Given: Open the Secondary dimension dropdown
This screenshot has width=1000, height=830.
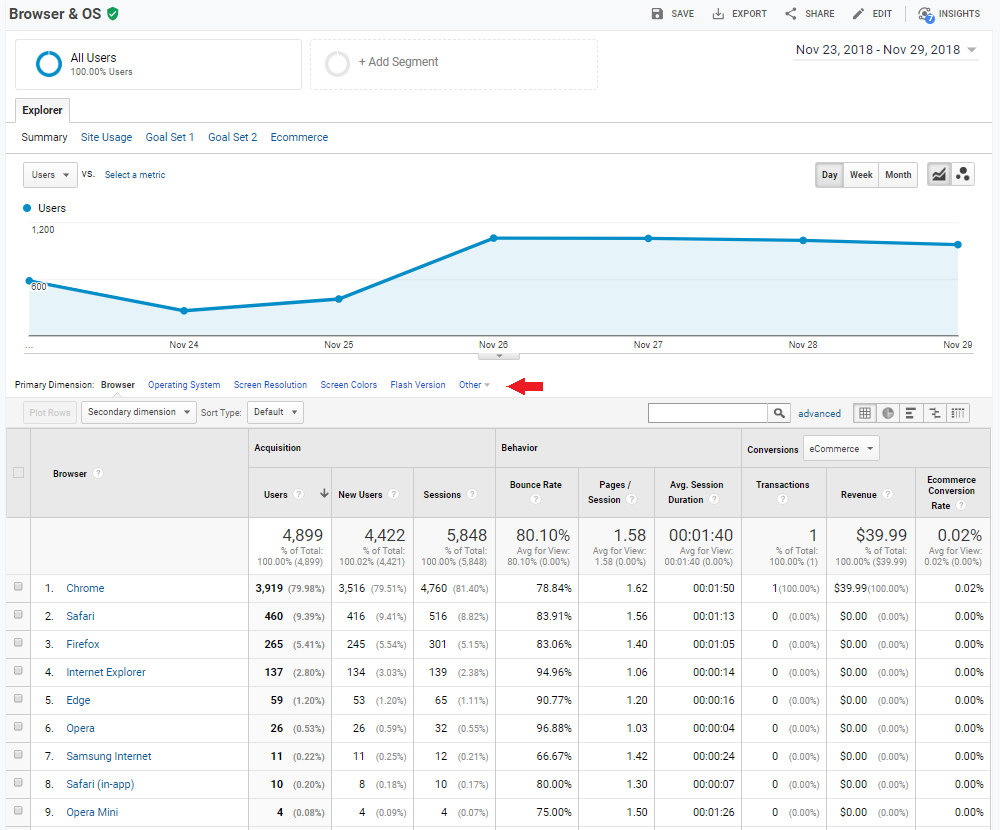Looking at the screenshot, I should (x=138, y=412).
